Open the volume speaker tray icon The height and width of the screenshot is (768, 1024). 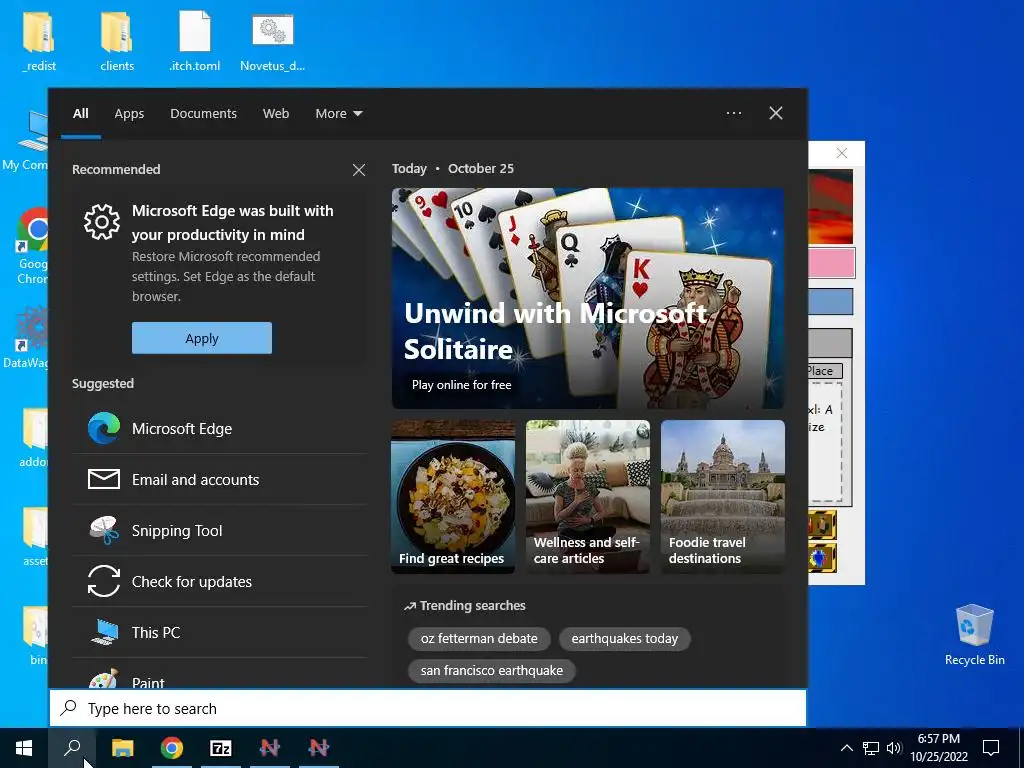(894, 748)
